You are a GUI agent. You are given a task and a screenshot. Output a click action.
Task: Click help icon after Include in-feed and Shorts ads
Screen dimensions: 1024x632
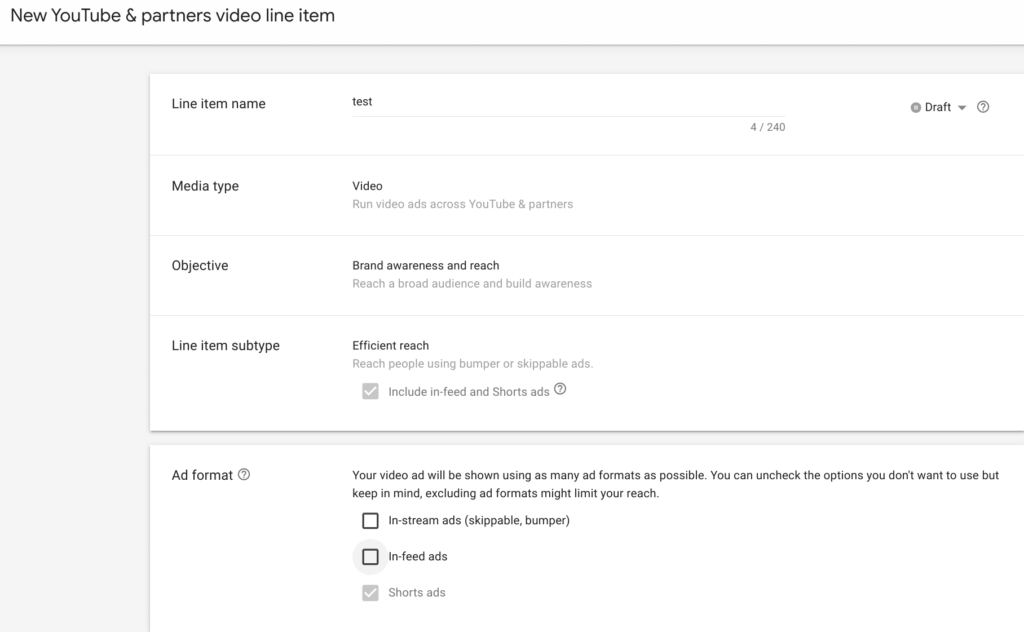tap(560, 391)
